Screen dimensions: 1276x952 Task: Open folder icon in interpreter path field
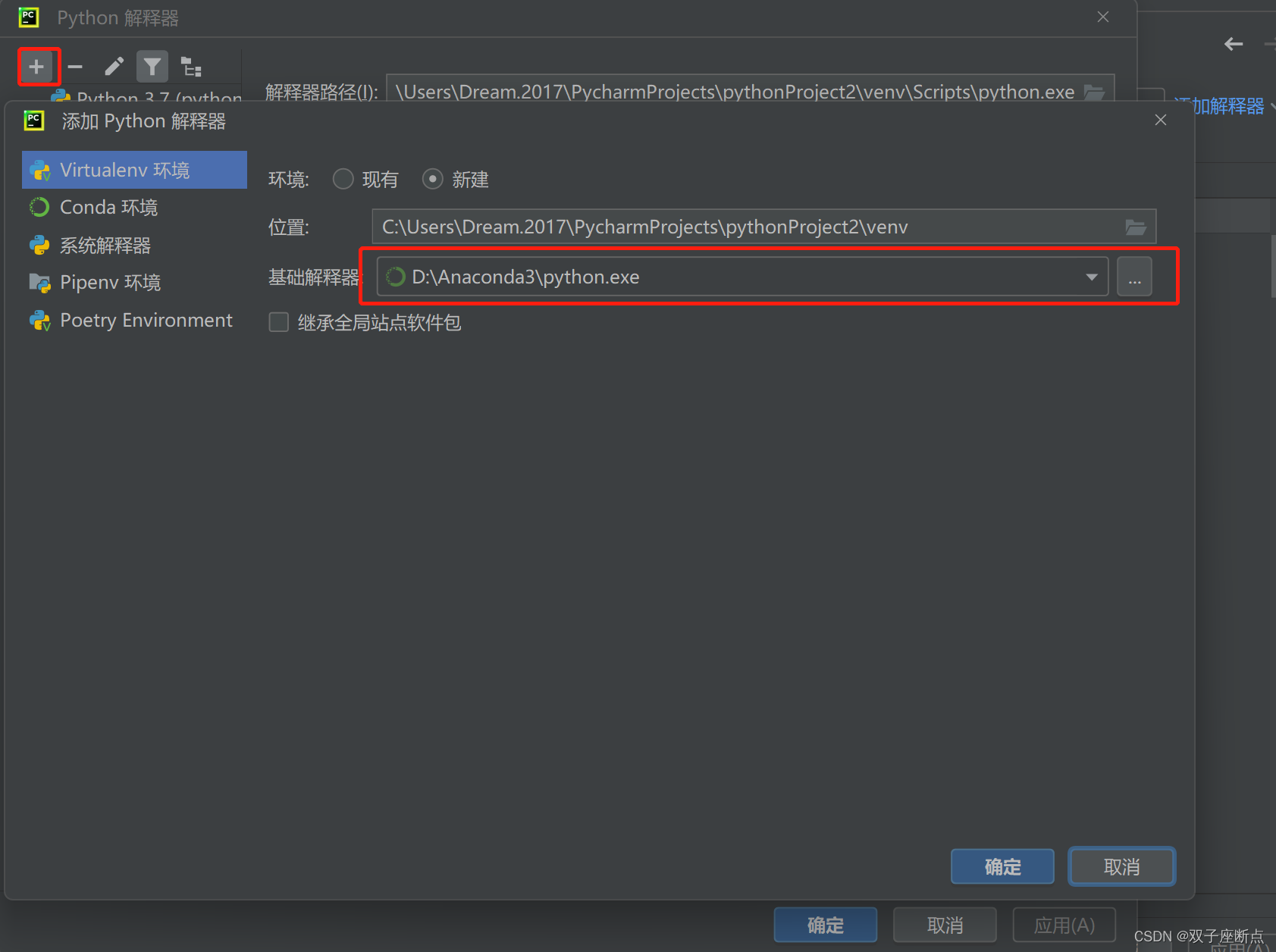click(1094, 92)
